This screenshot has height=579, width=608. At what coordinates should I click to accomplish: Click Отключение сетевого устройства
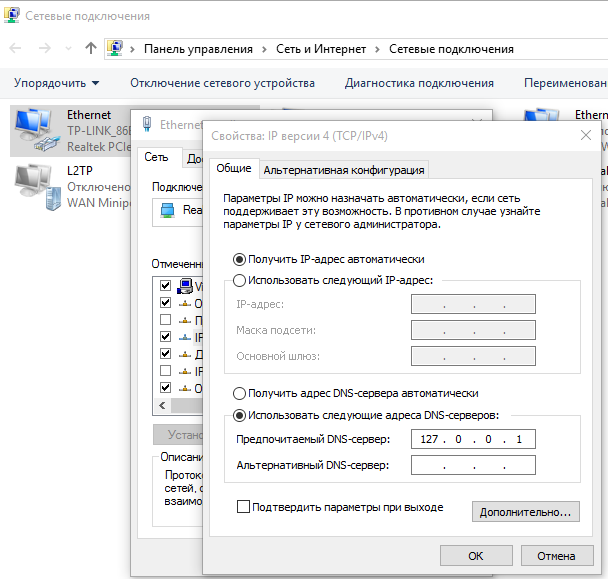222,83
